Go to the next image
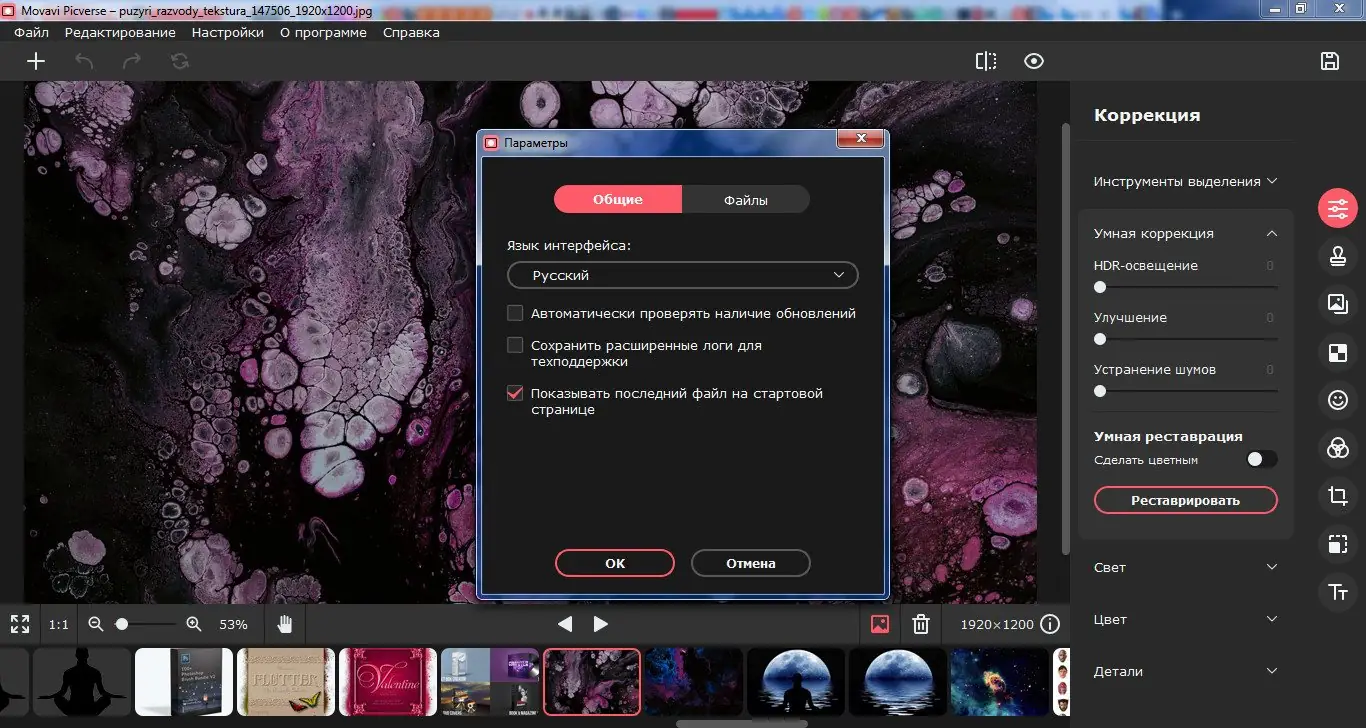Image resolution: width=1366 pixels, height=728 pixels. [x=601, y=624]
